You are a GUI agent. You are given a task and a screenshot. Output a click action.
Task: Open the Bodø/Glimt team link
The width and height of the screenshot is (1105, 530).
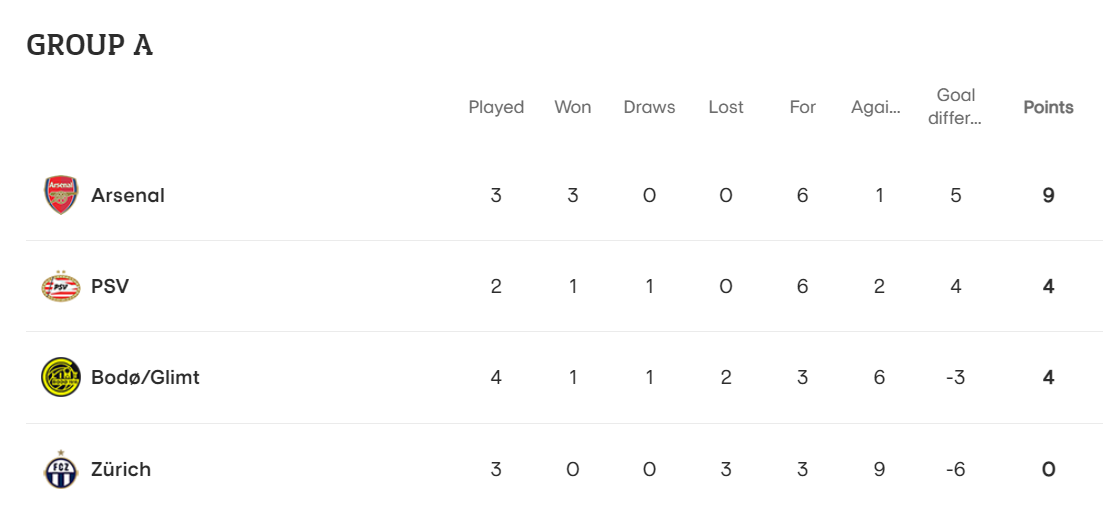pos(145,377)
